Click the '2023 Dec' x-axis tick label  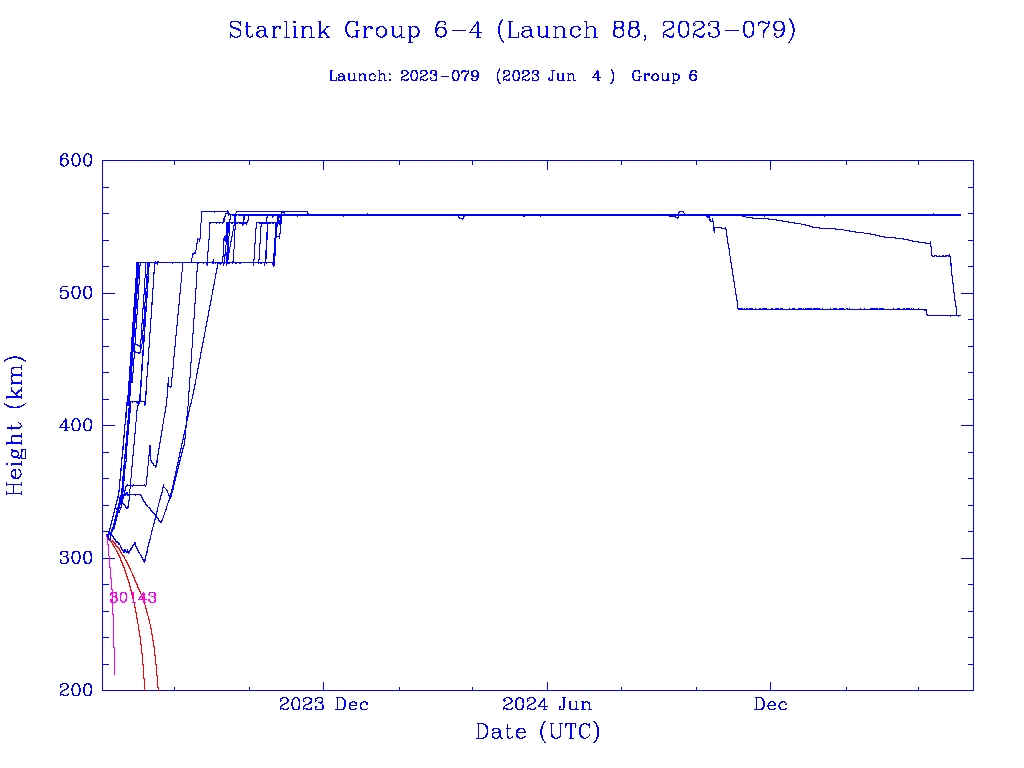click(324, 704)
